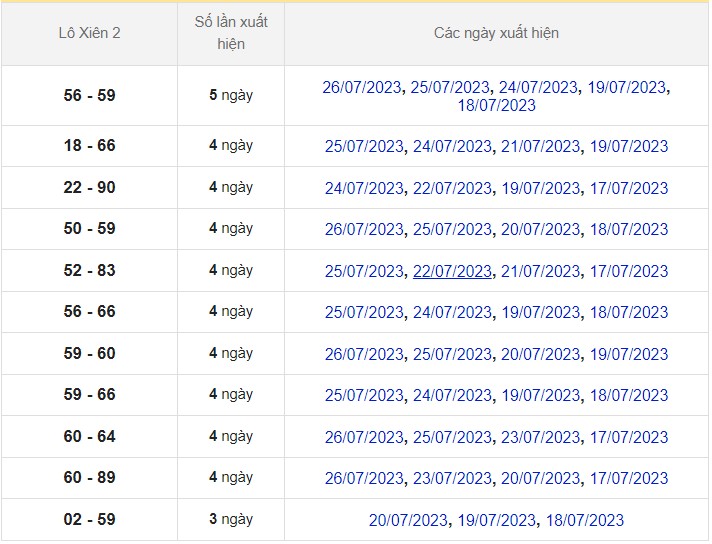Open 23/07/2023 link in row 60 - 64
Image resolution: width=712 pixels, height=544 pixels.
pos(540,437)
